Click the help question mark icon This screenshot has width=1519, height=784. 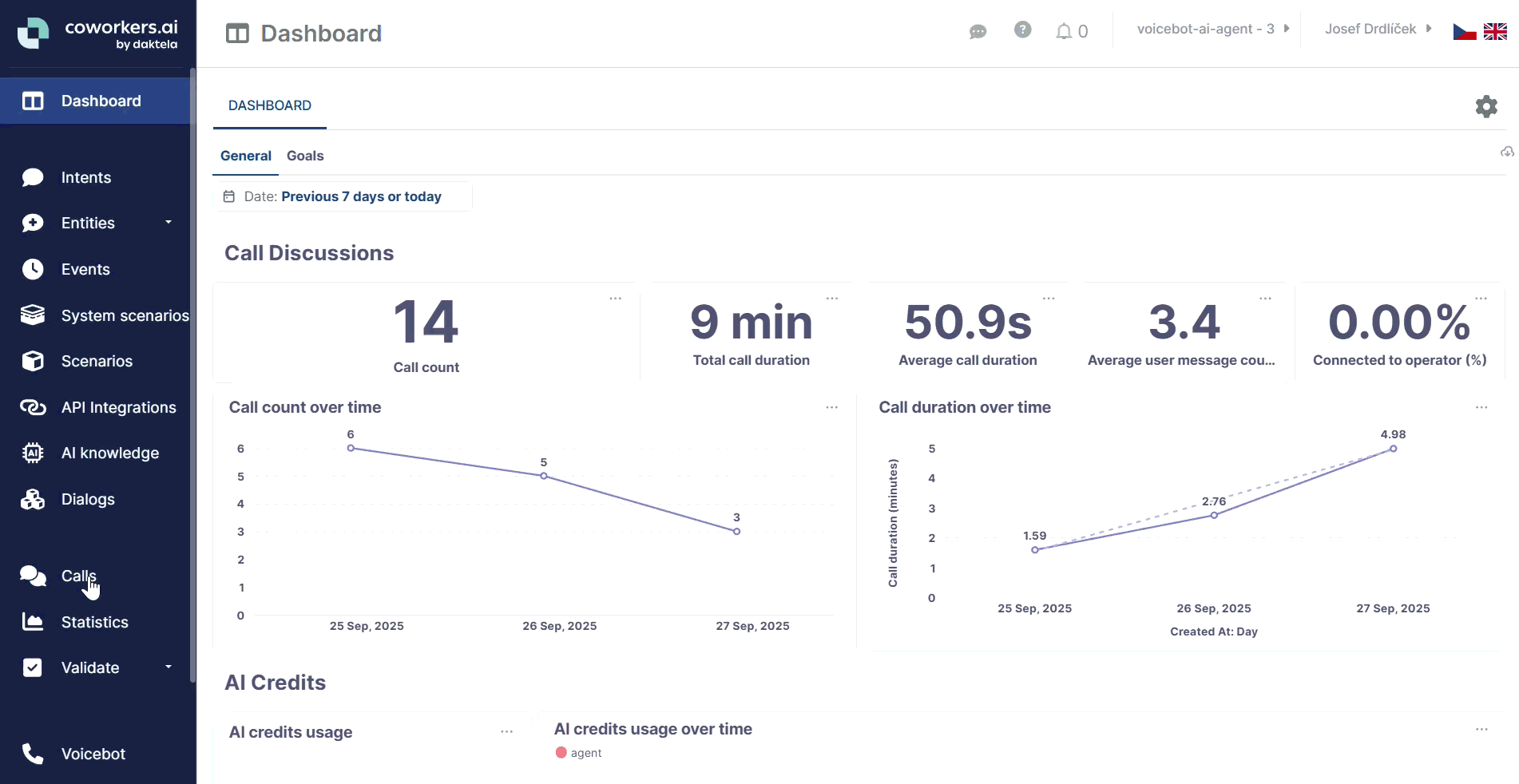coord(1022,30)
